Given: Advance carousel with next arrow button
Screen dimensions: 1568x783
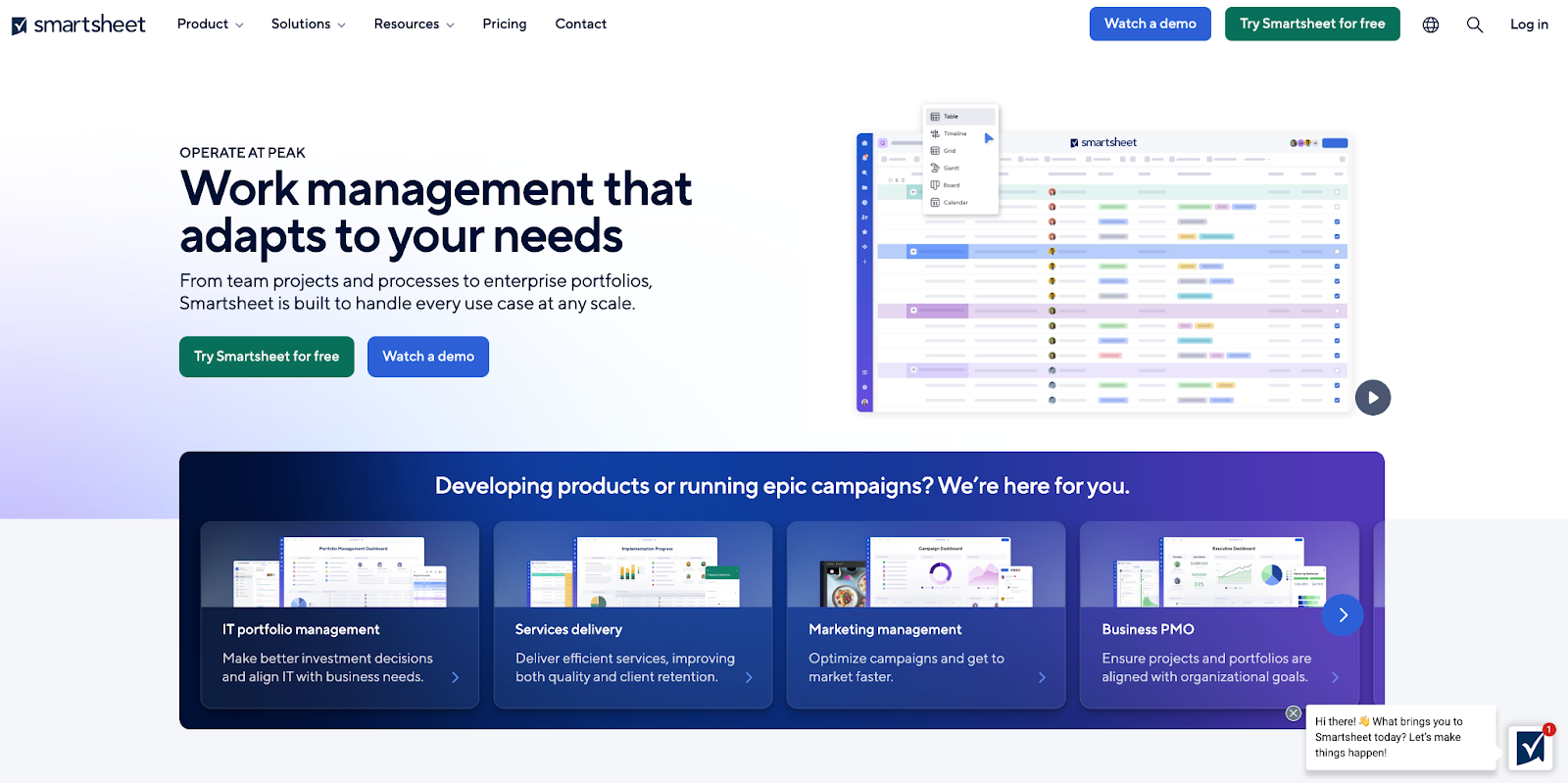Looking at the screenshot, I should pyautogui.click(x=1343, y=615).
